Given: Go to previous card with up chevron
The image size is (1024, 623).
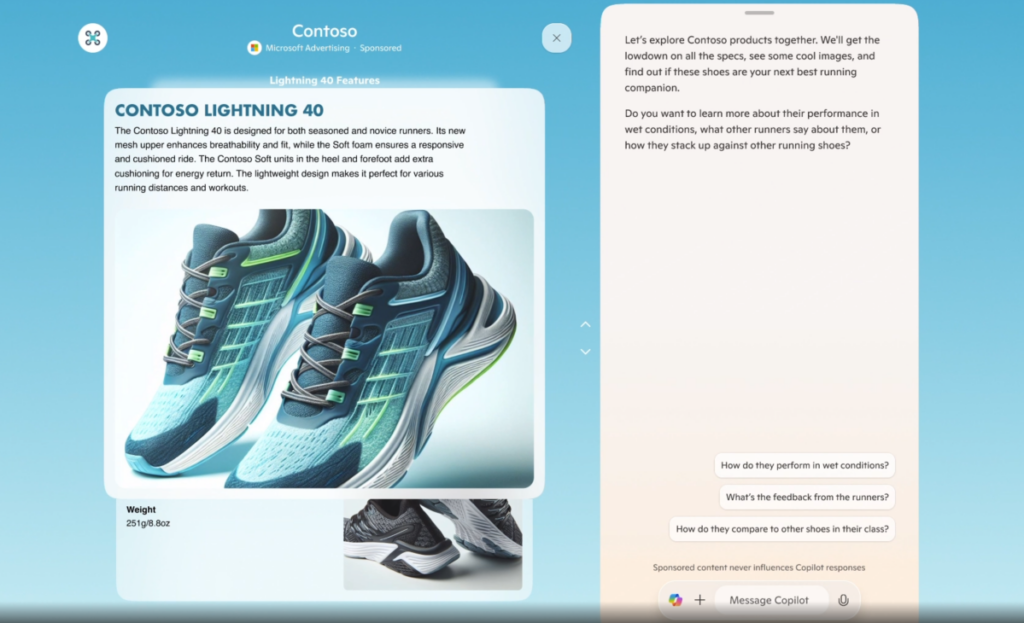Looking at the screenshot, I should tap(585, 325).
